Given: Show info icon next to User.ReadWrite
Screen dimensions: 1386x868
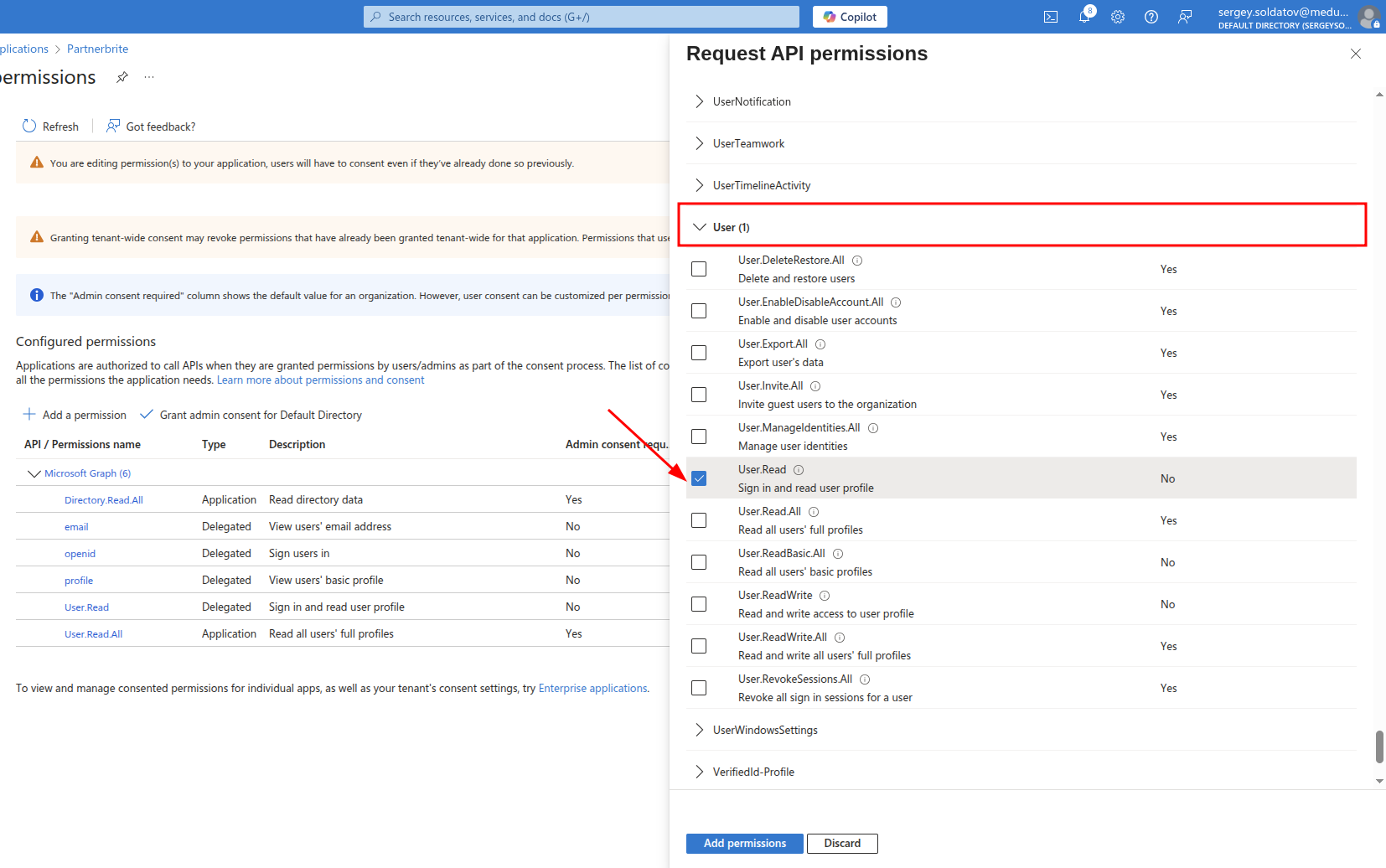Looking at the screenshot, I should (825, 596).
